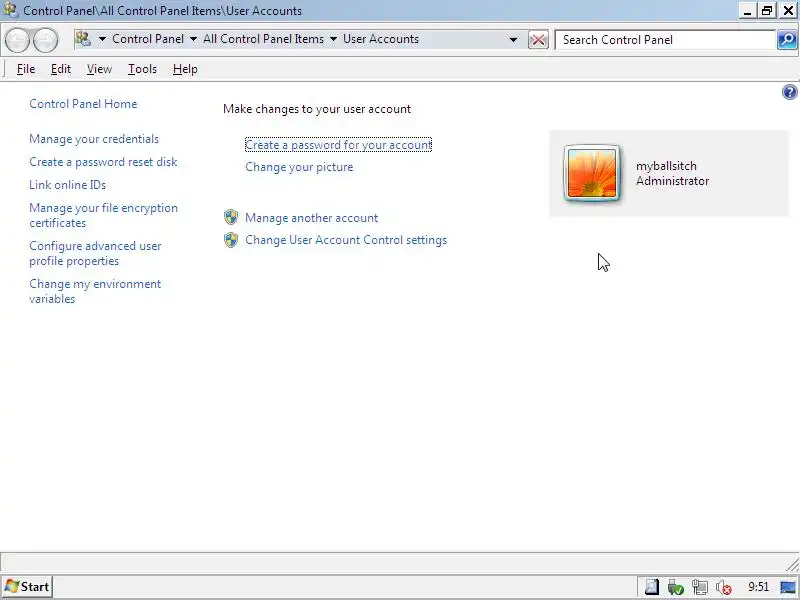Image resolution: width=800 pixels, height=600 pixels.
Task: Open the File menu
Action: coord(26,69)
